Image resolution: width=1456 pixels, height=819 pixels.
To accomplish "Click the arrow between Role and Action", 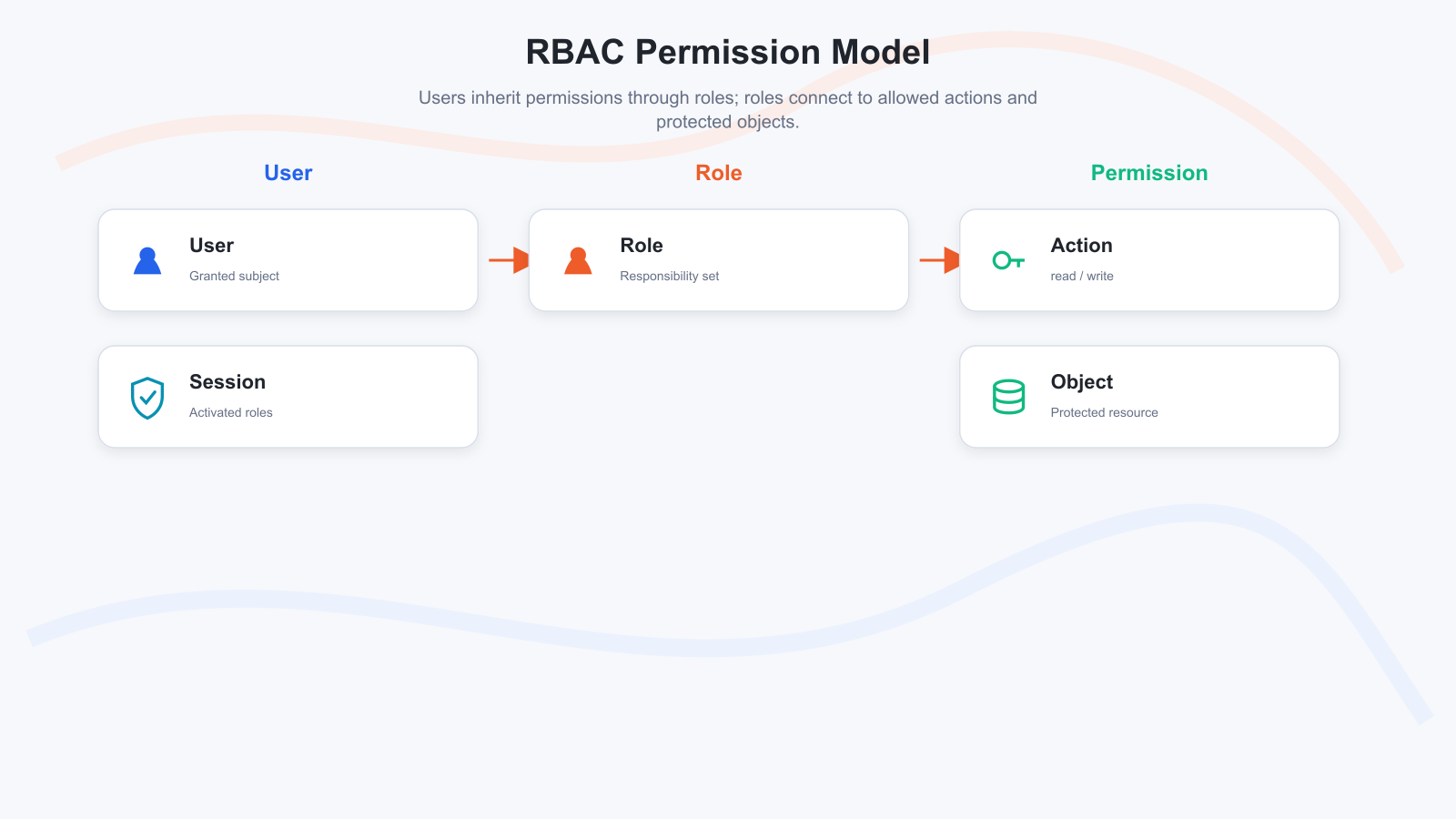I will click(x=939, y=260).
